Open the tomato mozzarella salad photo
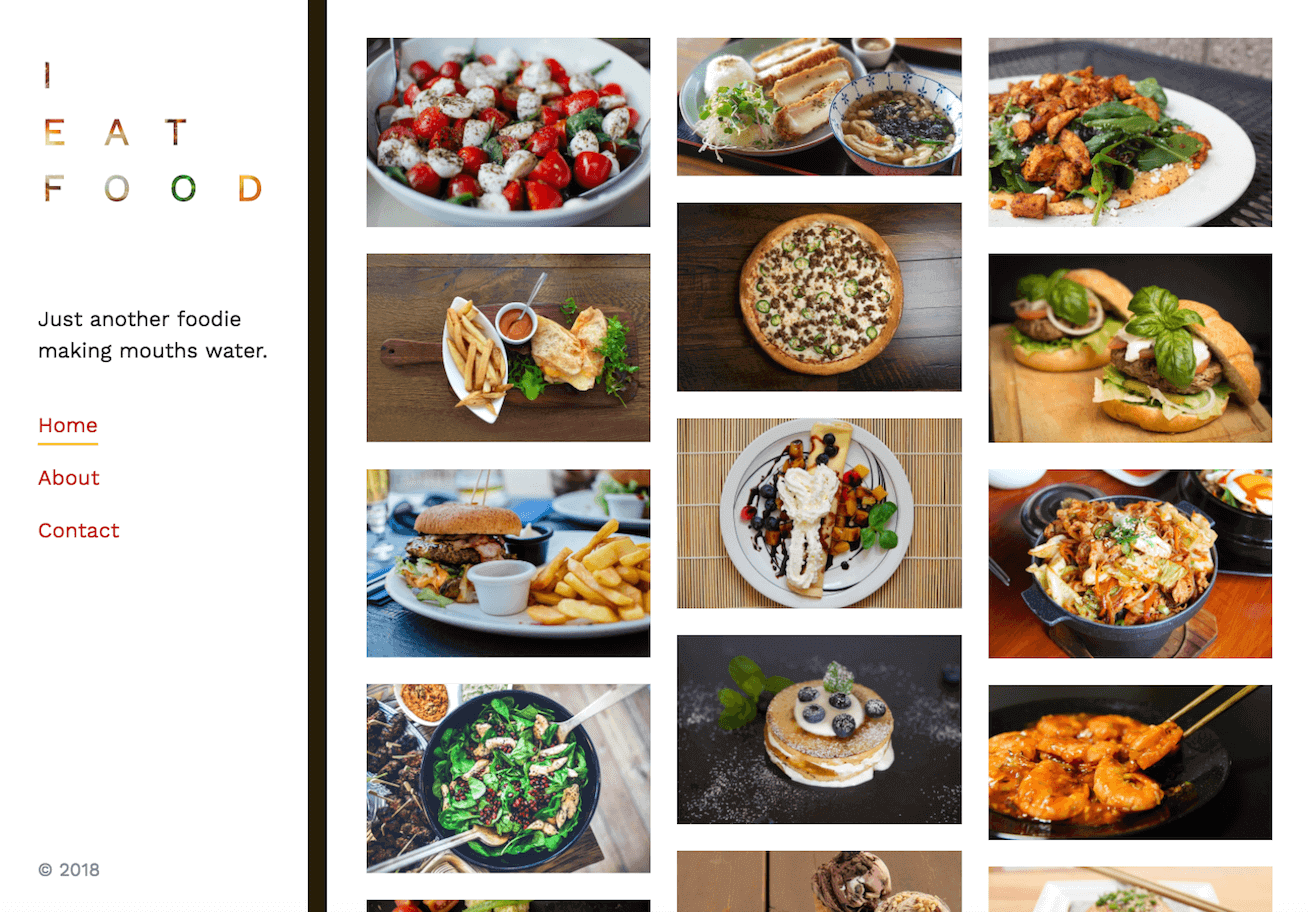The image size is (1310, 912). (x=508, y=132)
